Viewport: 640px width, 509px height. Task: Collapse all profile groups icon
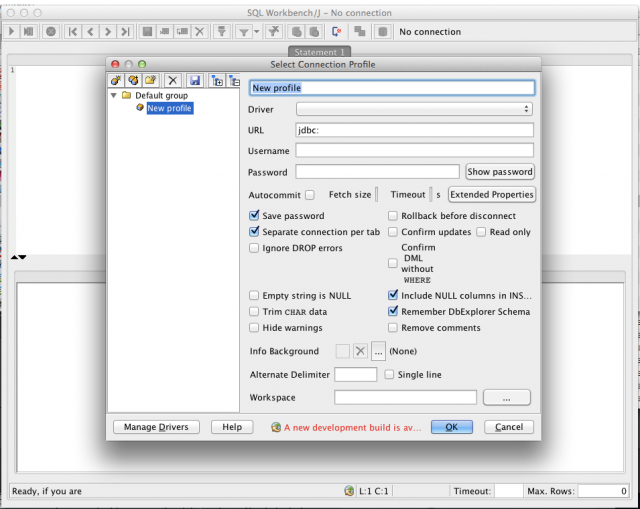(234, 81)
